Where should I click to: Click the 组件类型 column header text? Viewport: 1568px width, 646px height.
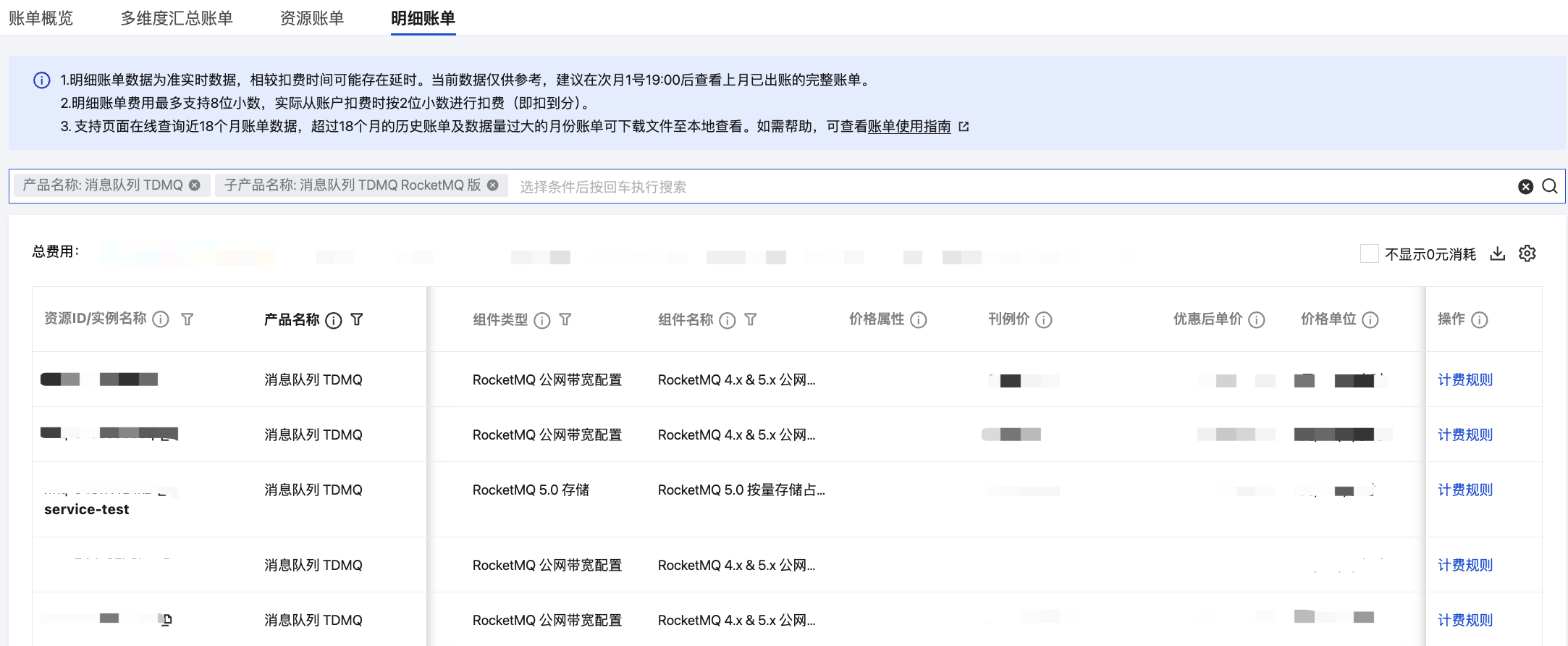pyautogui.click(x=500, y=319)
